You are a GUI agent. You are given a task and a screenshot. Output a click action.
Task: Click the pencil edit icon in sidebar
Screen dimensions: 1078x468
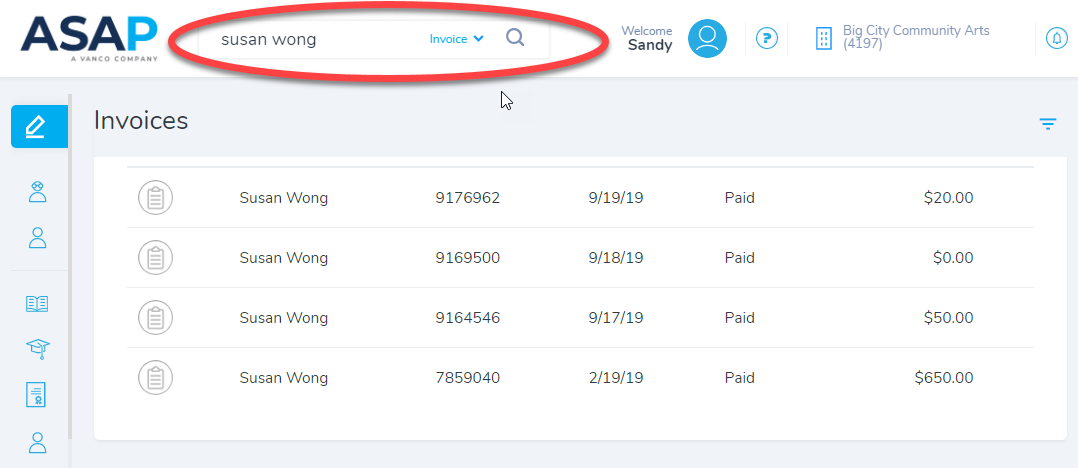tap(38, 126)
